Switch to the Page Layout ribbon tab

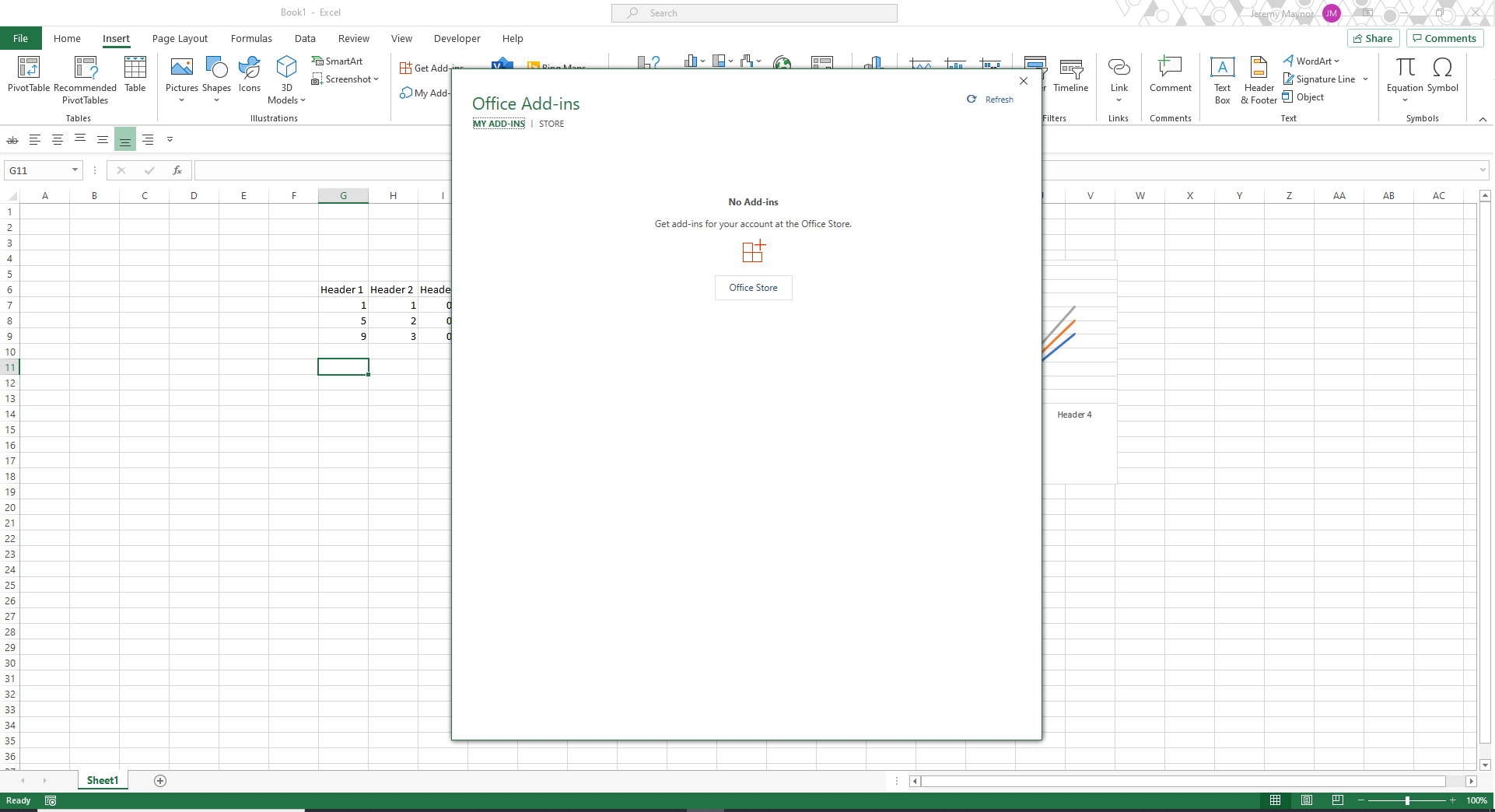coord(180,38)
